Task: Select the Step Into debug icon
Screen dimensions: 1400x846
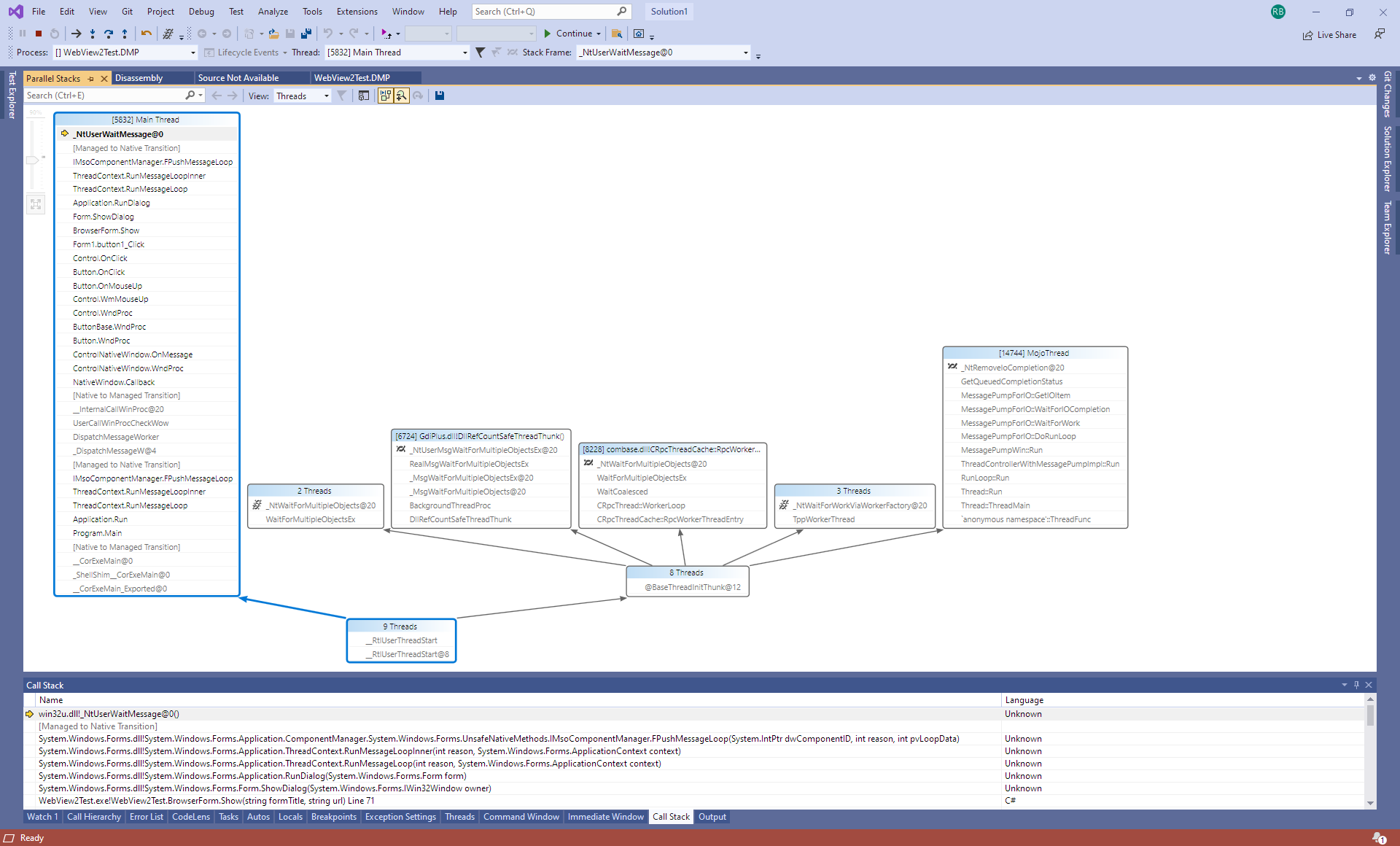Action: (x=93, y=34)
